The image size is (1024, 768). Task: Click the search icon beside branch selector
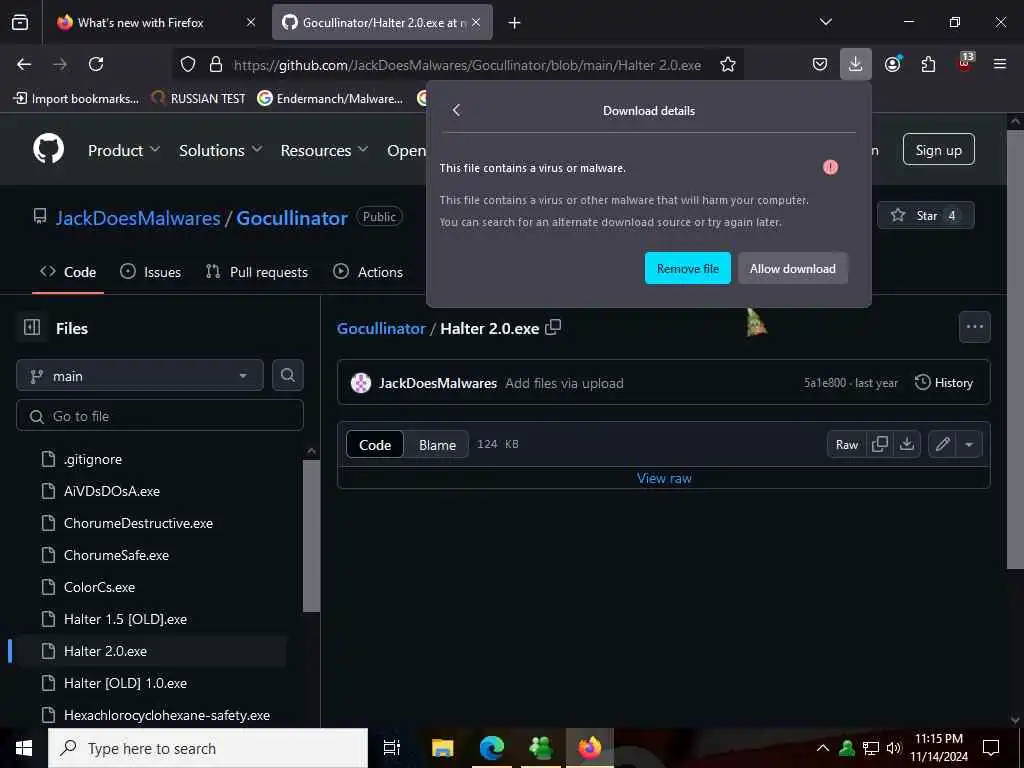tap(287, 376)
